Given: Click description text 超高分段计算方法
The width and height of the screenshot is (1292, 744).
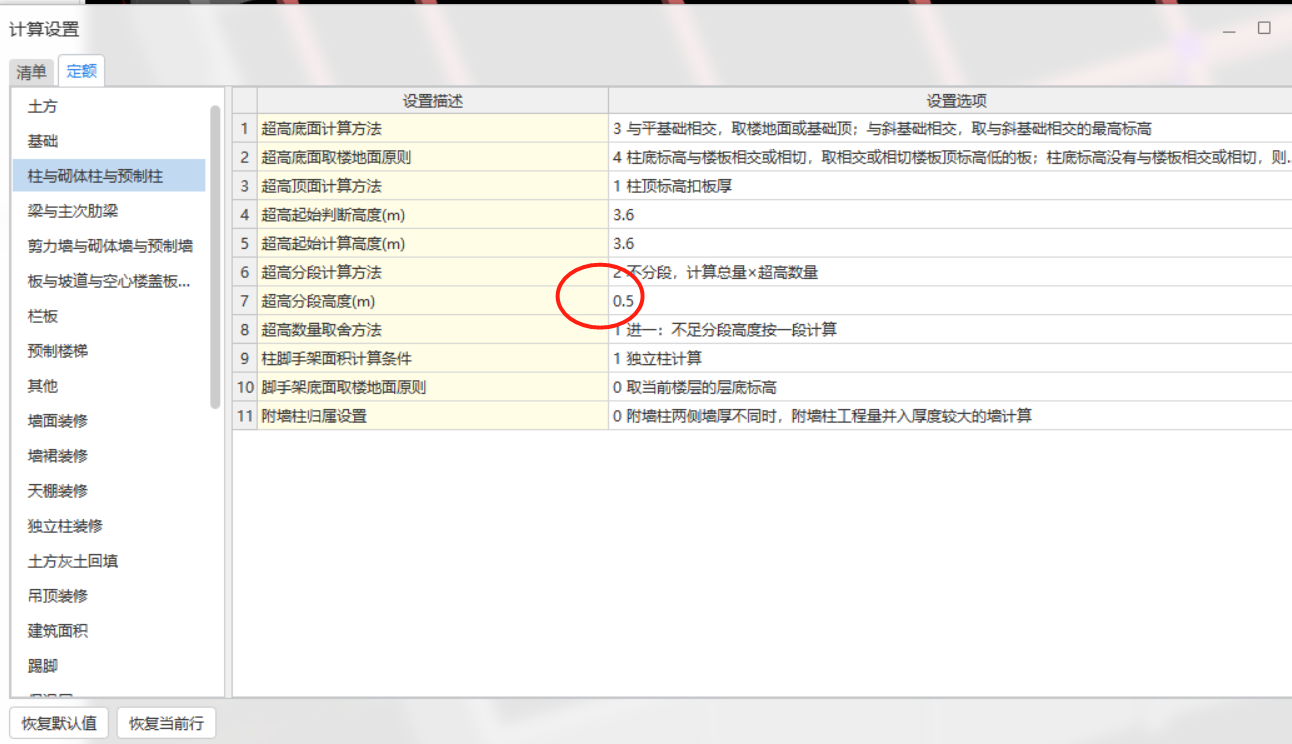Looking at the screenshot, I should pyautogui.click(x=321, y=272).
